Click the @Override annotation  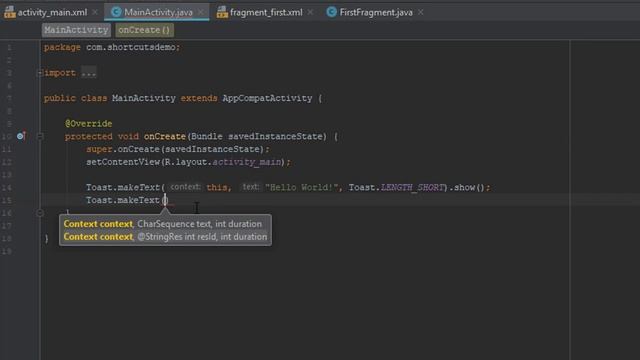click(89, 123)
